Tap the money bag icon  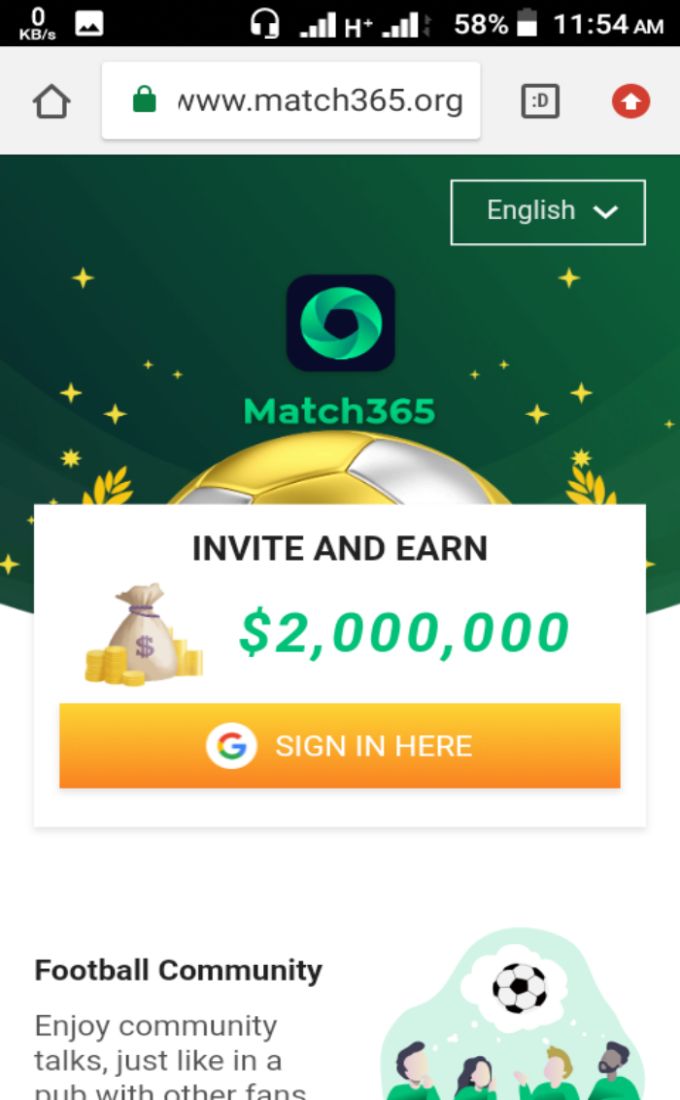point(144,634)
